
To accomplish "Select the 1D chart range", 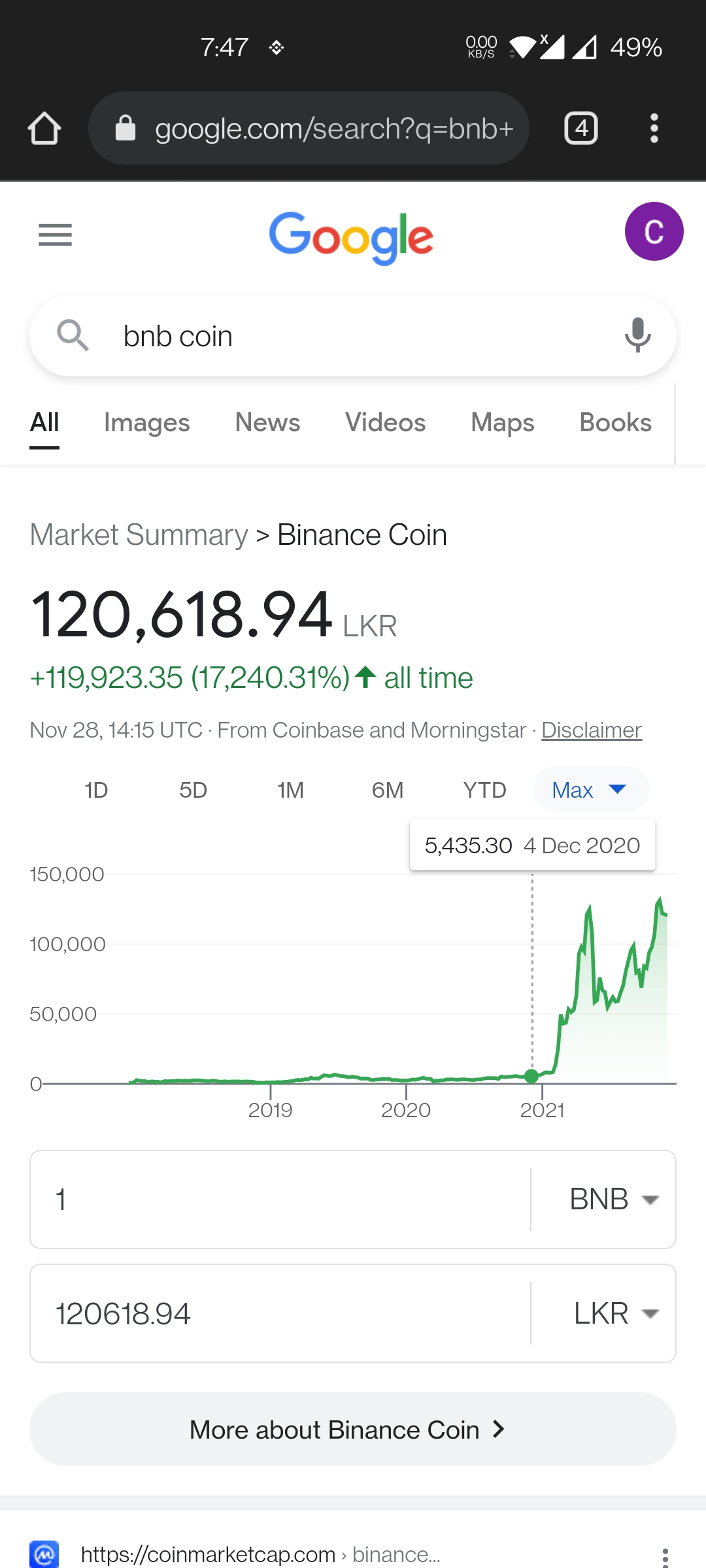I will [x=96, y=790].
